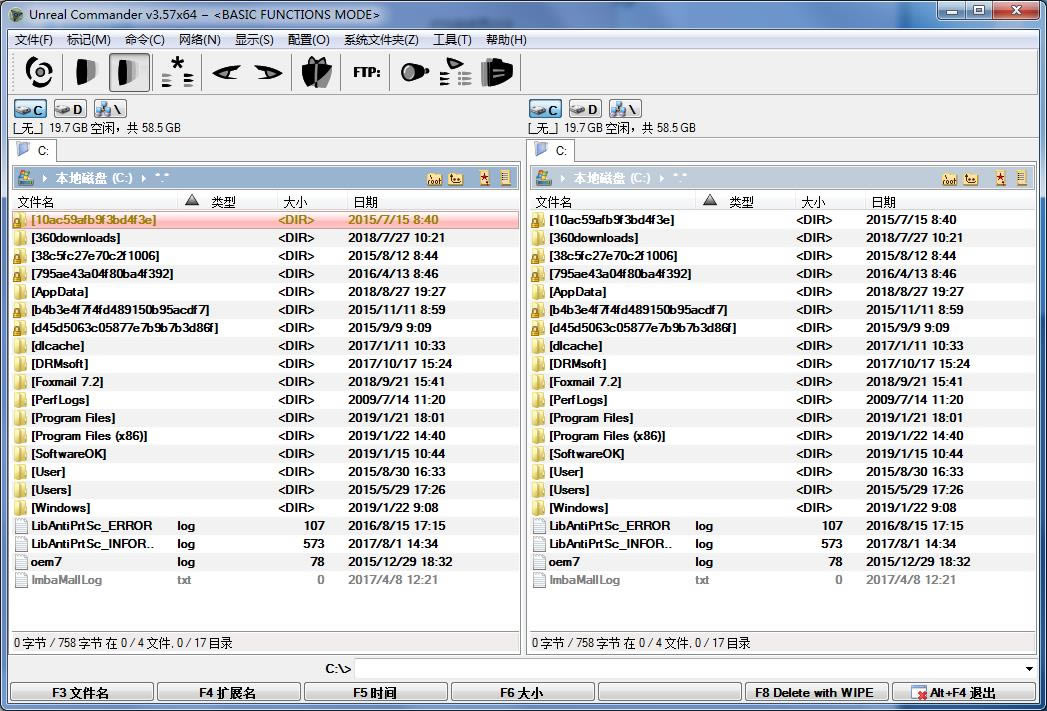Image resolution: width=1047 pixels, height=711 pixels.
Task: Open the 命令(C) menu
Action: (145, 39)
